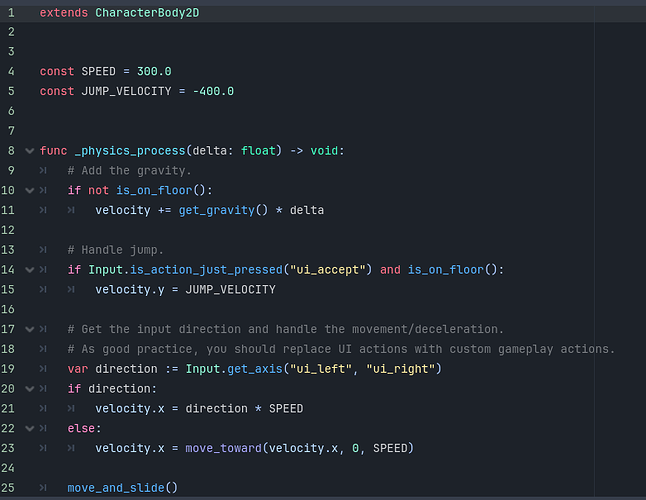Screen dimensions: 646x500
Task: Collapse the _physics_process function fold arrow
Action: click(x=29, y=151)
